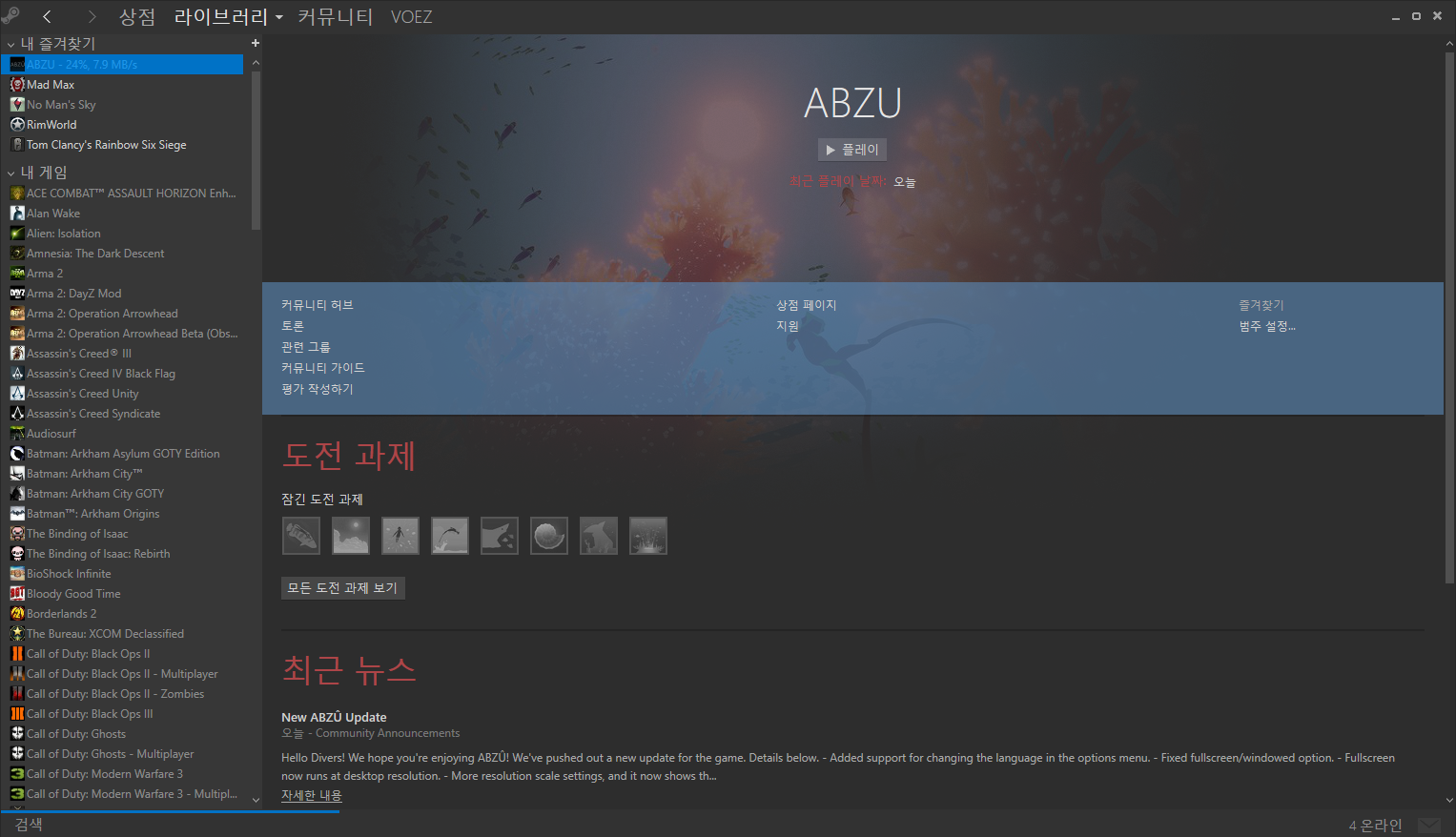Click the Rainbow Six Siege game icon
This screenshot has width=1456, height=837.
tap(17, 145)
